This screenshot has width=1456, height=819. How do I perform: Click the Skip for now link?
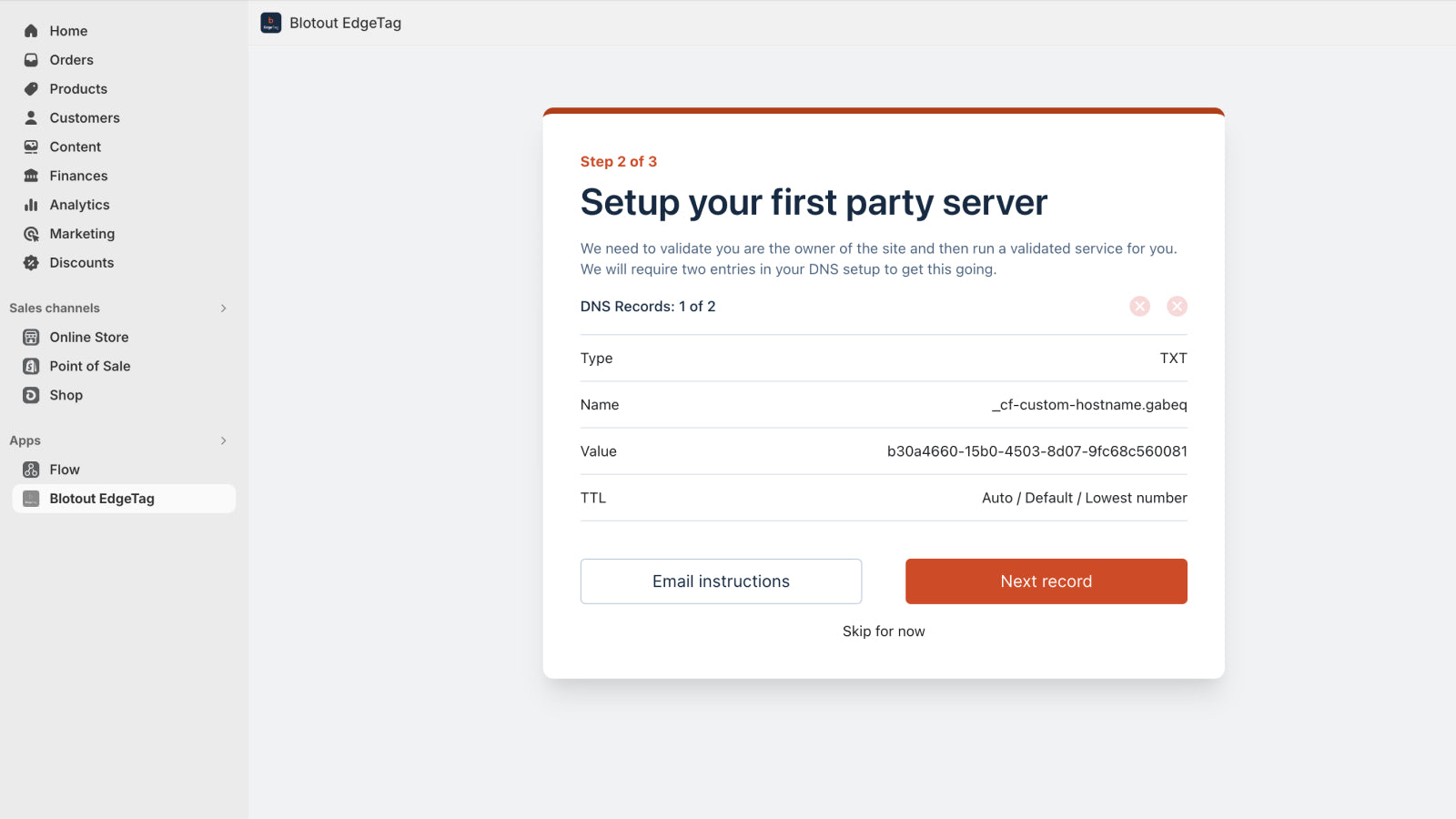[884, 632]
